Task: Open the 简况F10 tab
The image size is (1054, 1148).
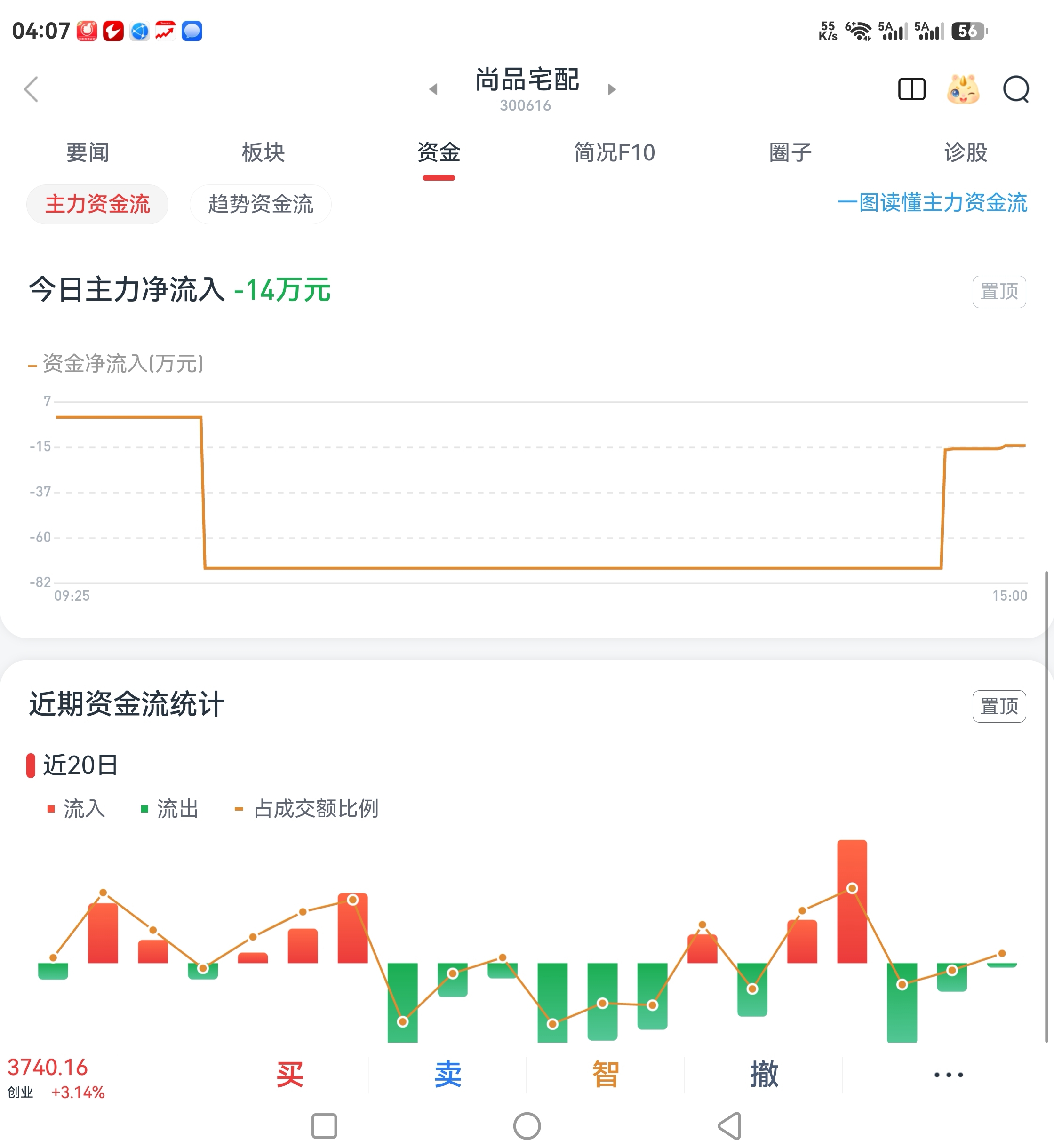Action: [614, 152]
